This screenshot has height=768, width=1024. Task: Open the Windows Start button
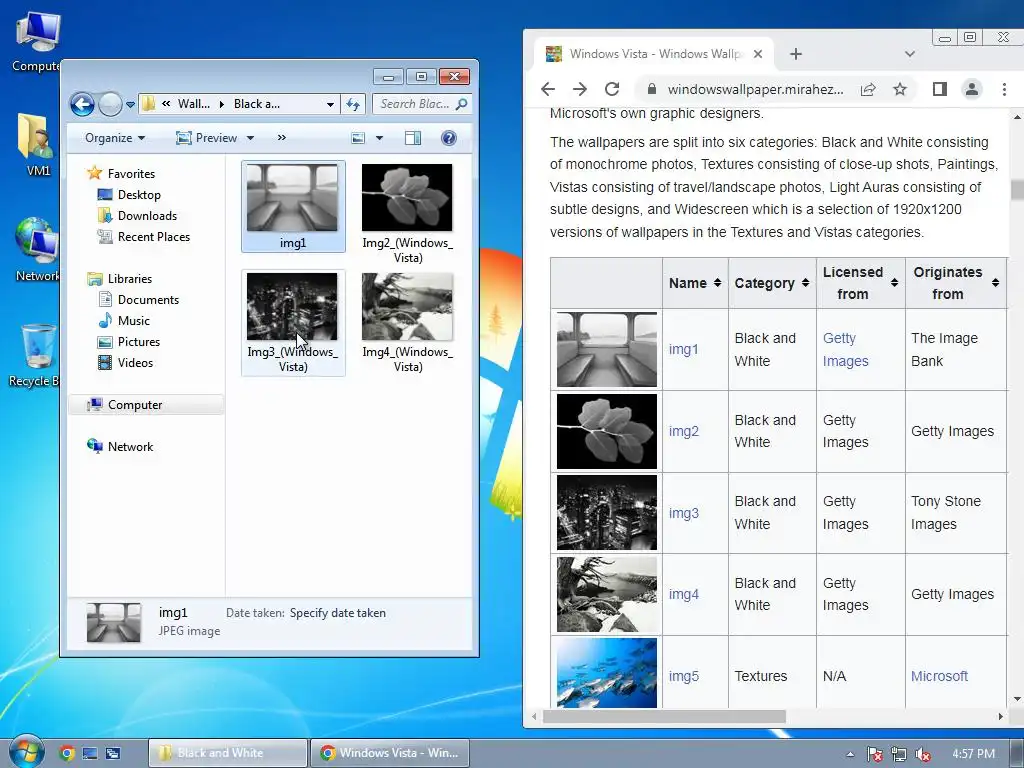pos(26,752)
